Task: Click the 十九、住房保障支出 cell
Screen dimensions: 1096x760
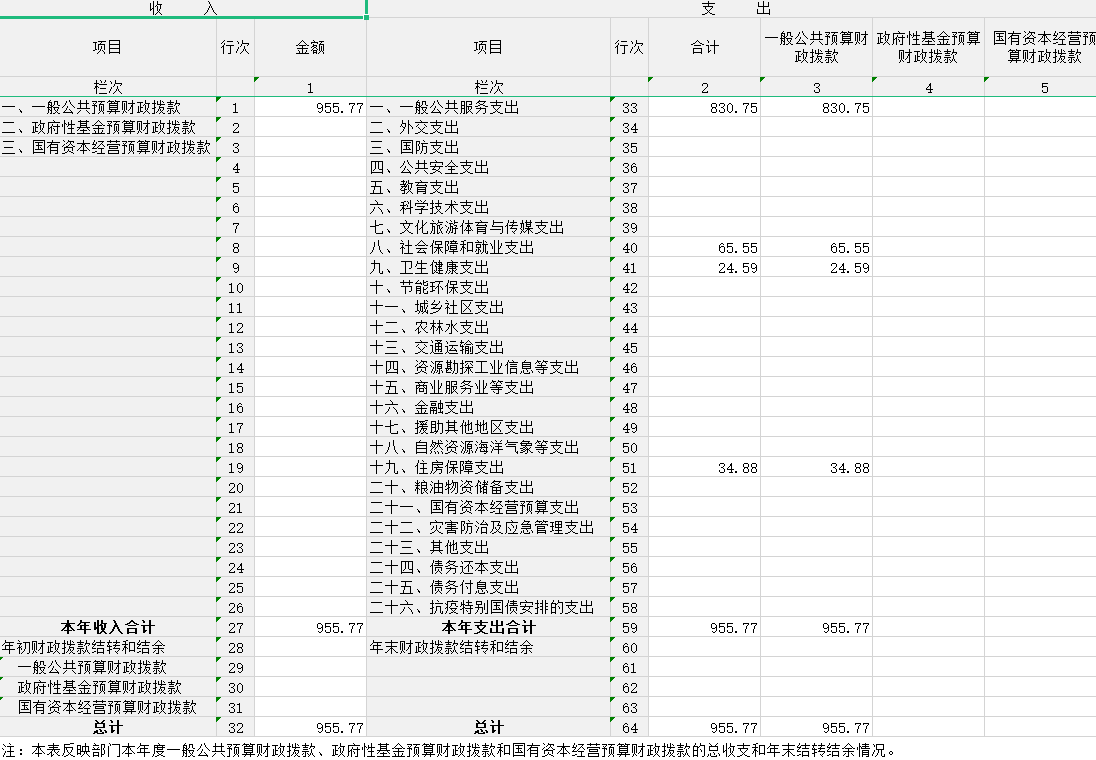Action: tap(488, 468)
